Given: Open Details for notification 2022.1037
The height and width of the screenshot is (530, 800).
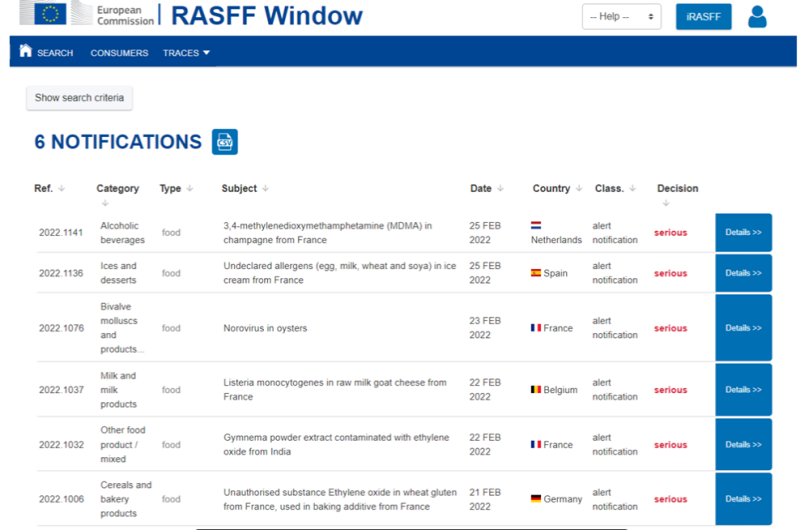Looking at the screenshot, I should [743, 389].
